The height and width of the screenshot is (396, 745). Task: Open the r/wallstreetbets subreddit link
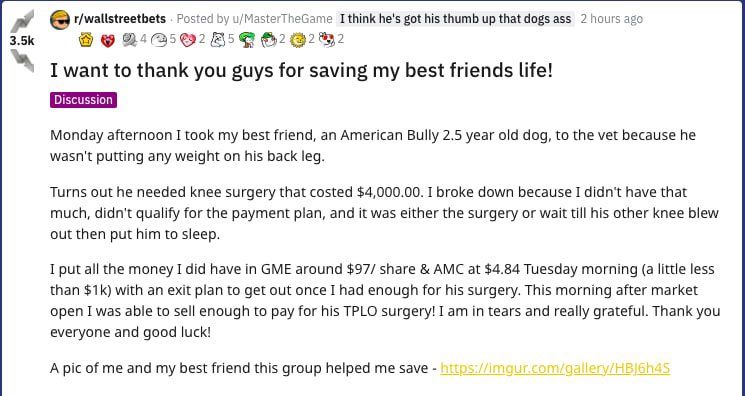tap(120, 19)
